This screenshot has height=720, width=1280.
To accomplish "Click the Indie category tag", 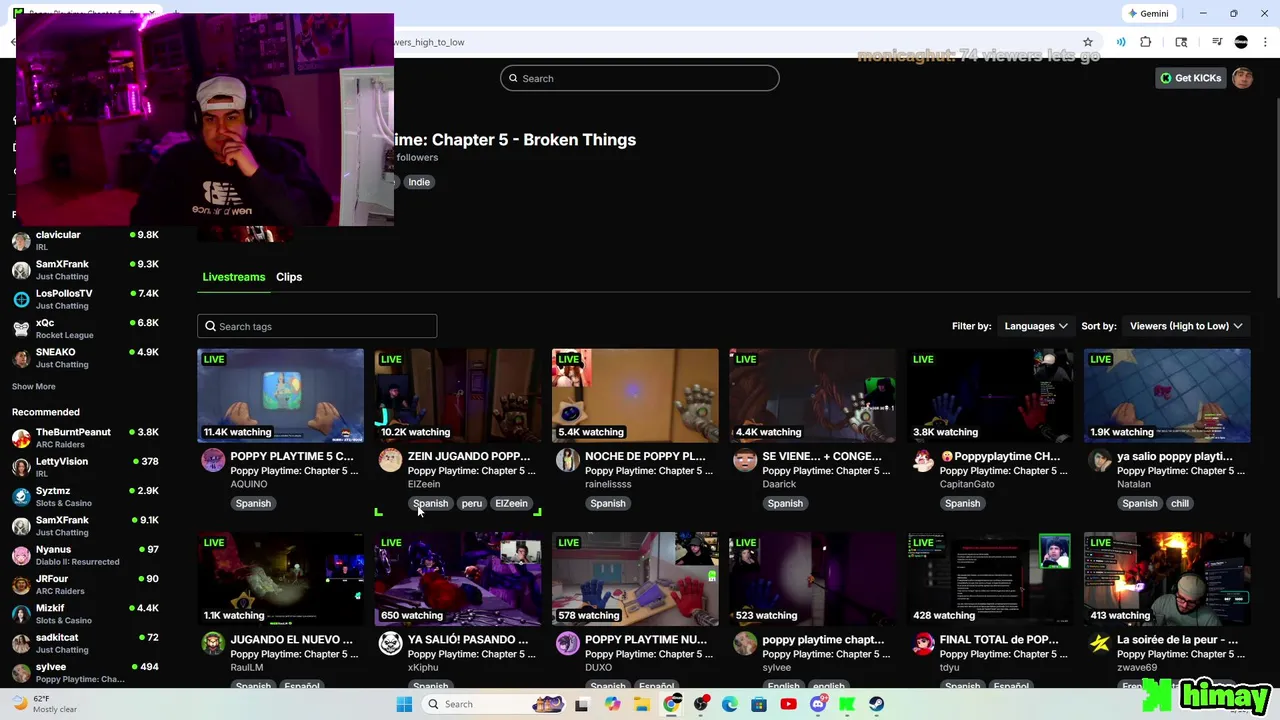I will [419, 182].
